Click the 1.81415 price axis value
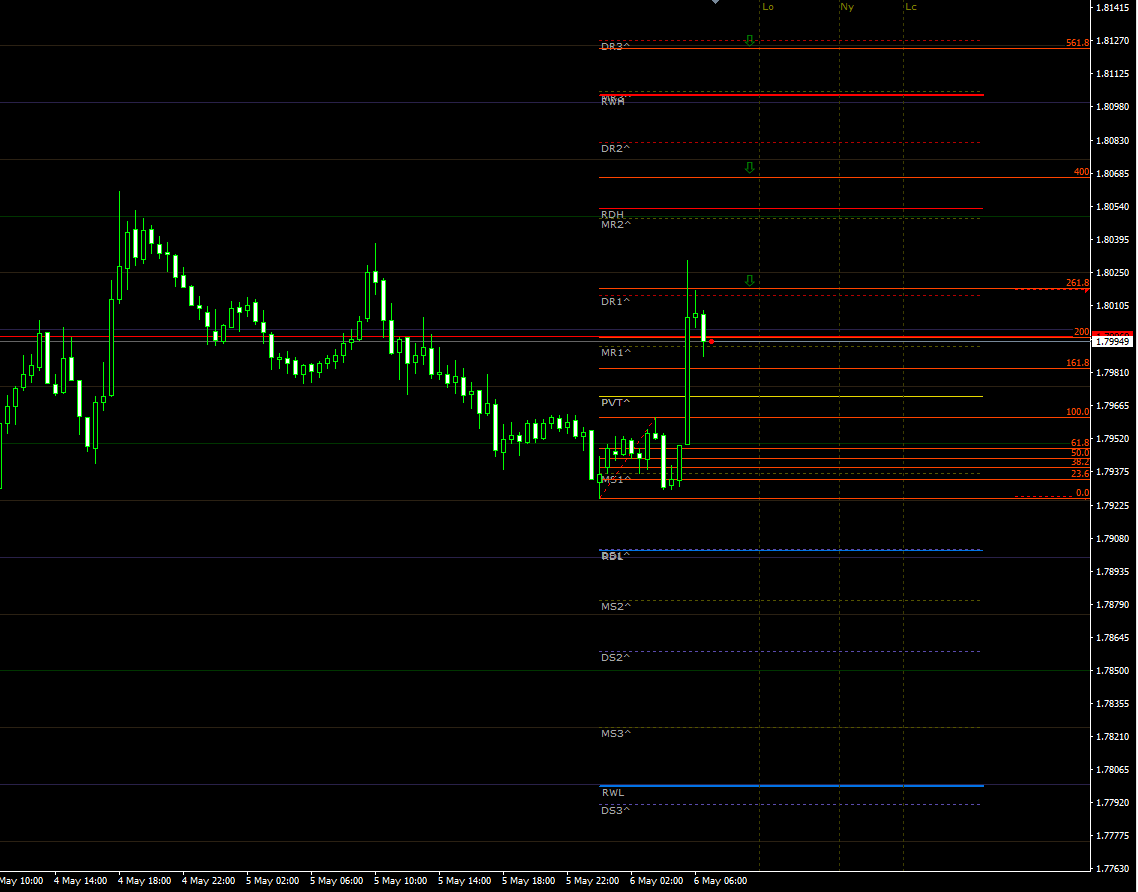Viewport: 1138px width, 892px height. pos(1113,8)
